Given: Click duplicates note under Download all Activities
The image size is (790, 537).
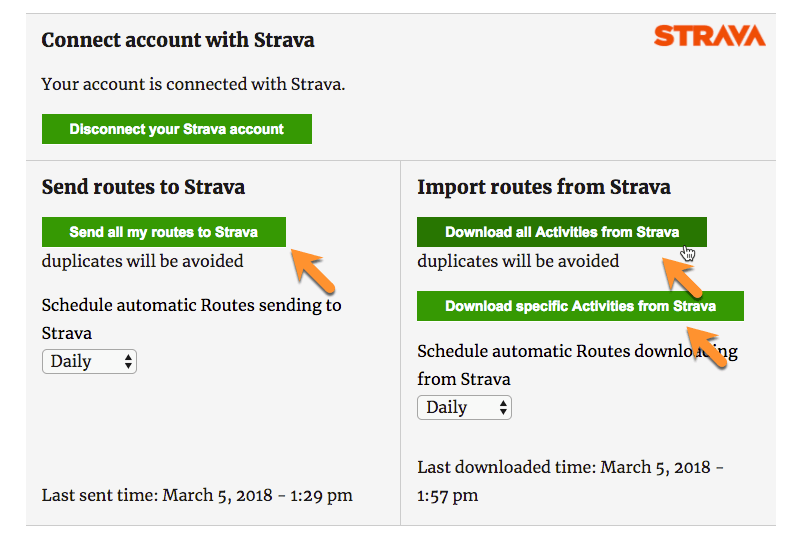Looking at the screenshot, I should click(518, 261).
